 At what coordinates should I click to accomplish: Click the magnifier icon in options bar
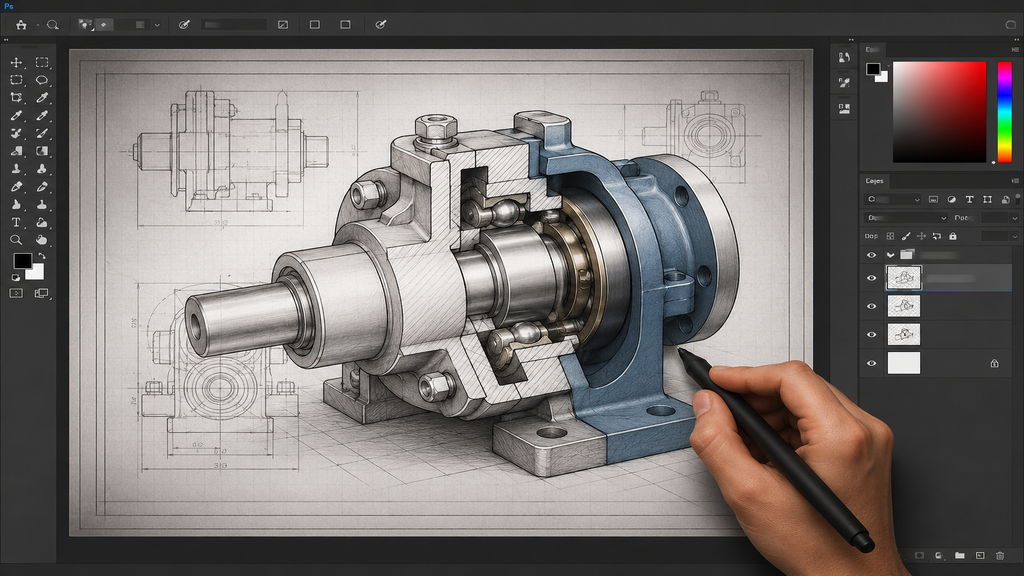(x=52, y=25)
